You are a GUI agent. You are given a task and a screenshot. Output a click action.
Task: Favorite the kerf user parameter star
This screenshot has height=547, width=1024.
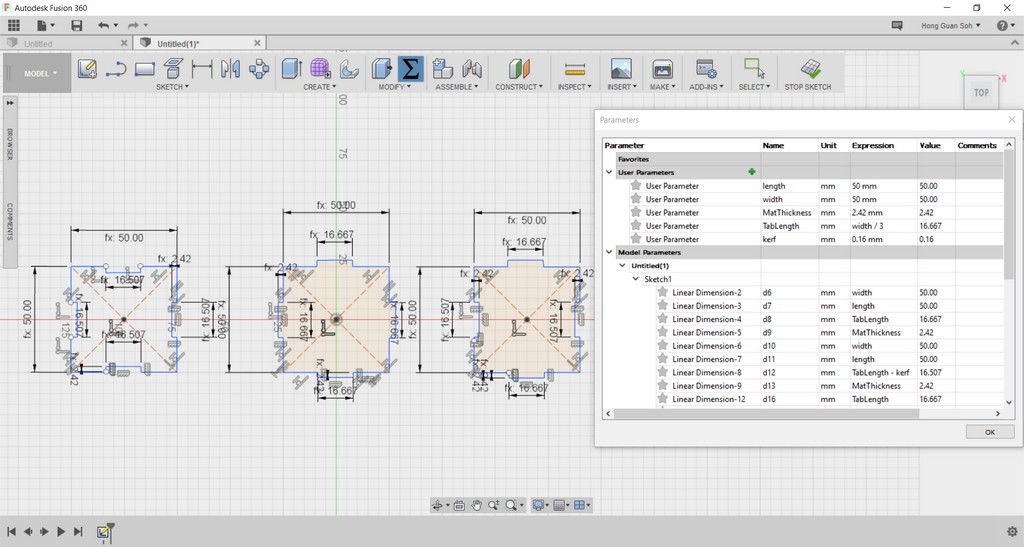(x=636, y=239)
